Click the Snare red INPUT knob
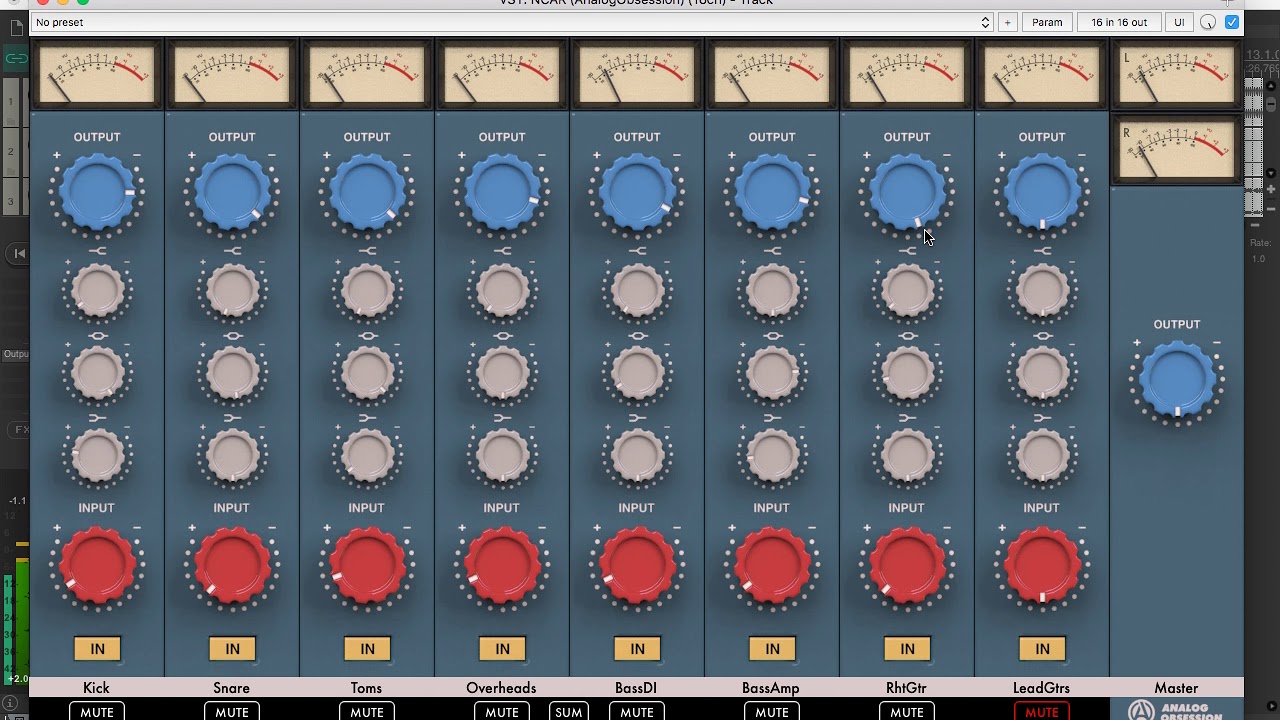 tap(232, 566)
